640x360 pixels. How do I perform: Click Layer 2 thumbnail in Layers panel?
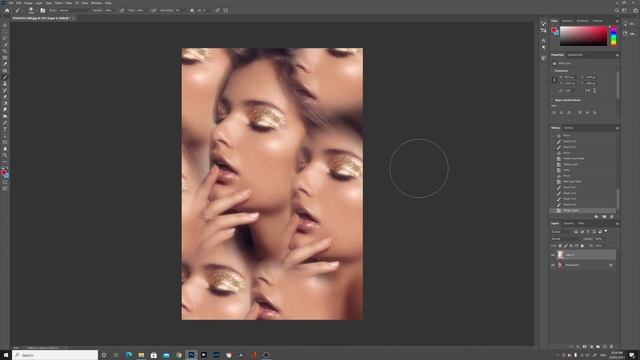coord(560,255)
